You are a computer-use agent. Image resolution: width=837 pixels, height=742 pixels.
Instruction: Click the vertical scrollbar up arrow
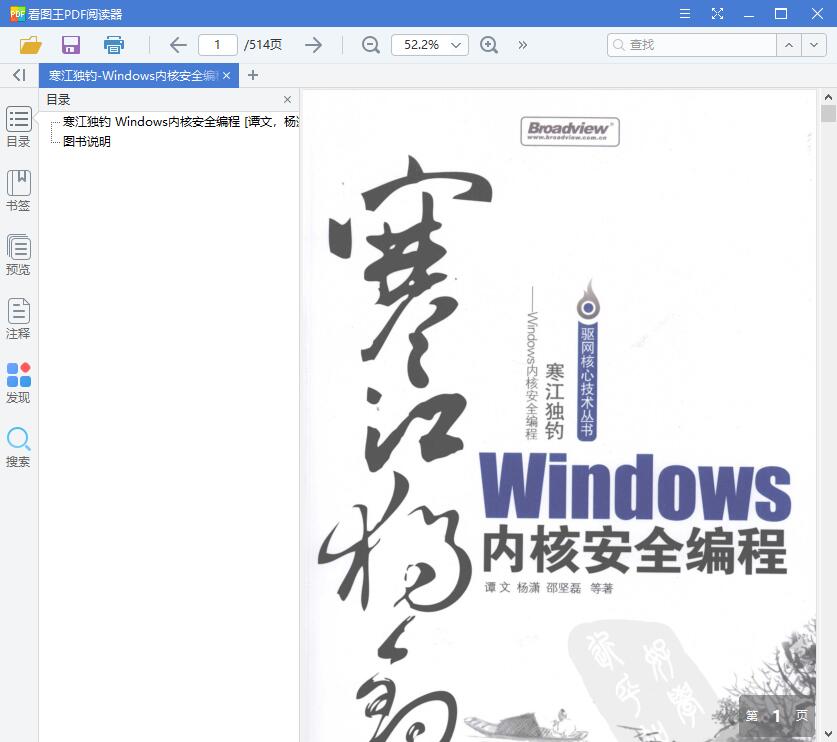pyautogui.click(x=828, y=97)
